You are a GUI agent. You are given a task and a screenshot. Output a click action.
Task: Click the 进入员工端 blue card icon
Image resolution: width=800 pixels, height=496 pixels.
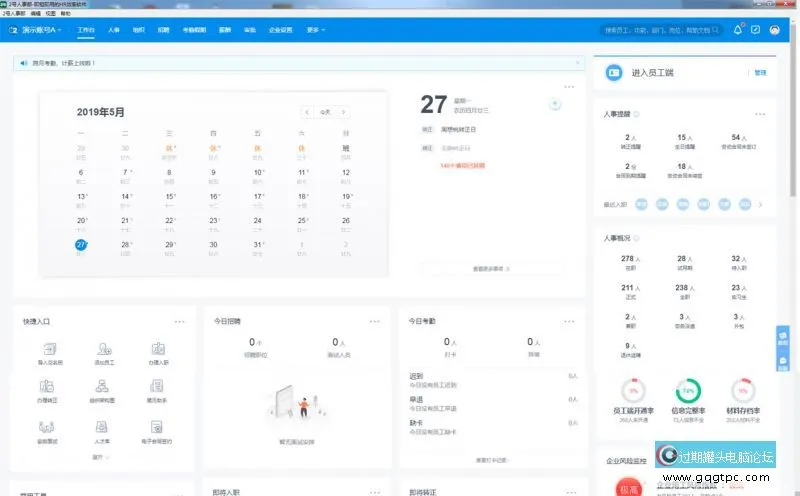tap(614, 72)
